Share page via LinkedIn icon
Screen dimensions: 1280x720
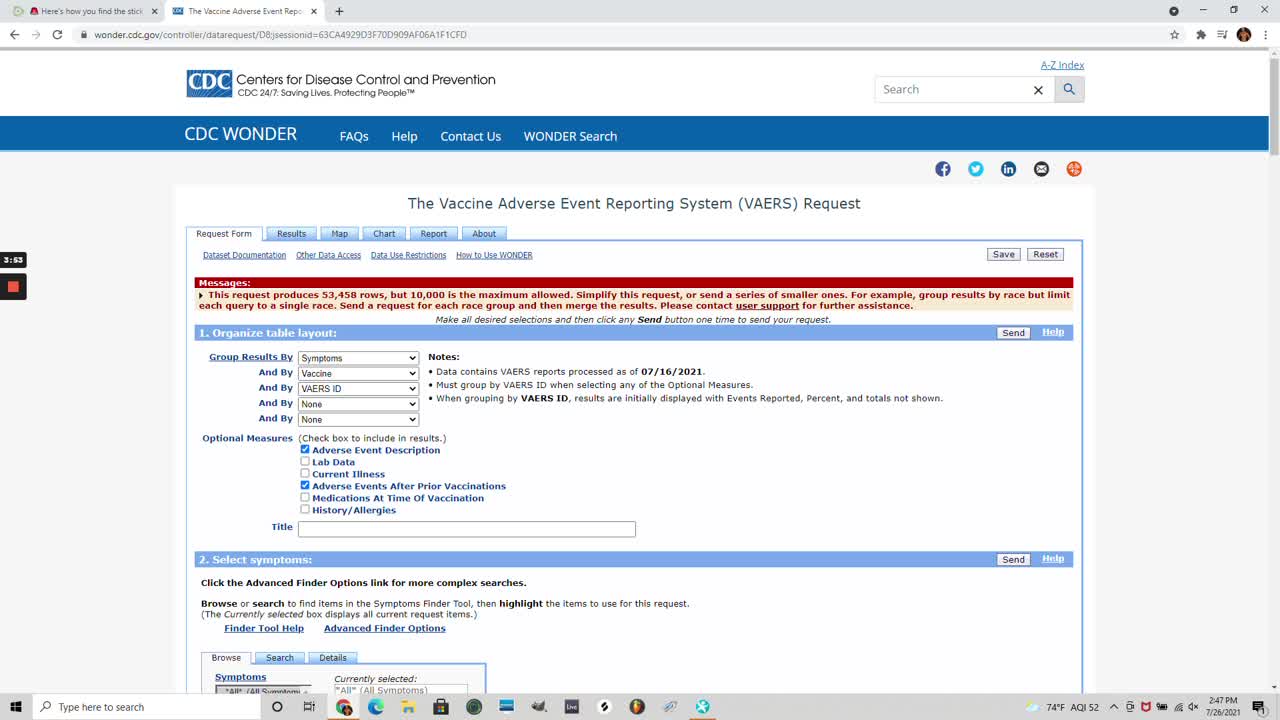pyautogui.click(x=1008, y=169)
